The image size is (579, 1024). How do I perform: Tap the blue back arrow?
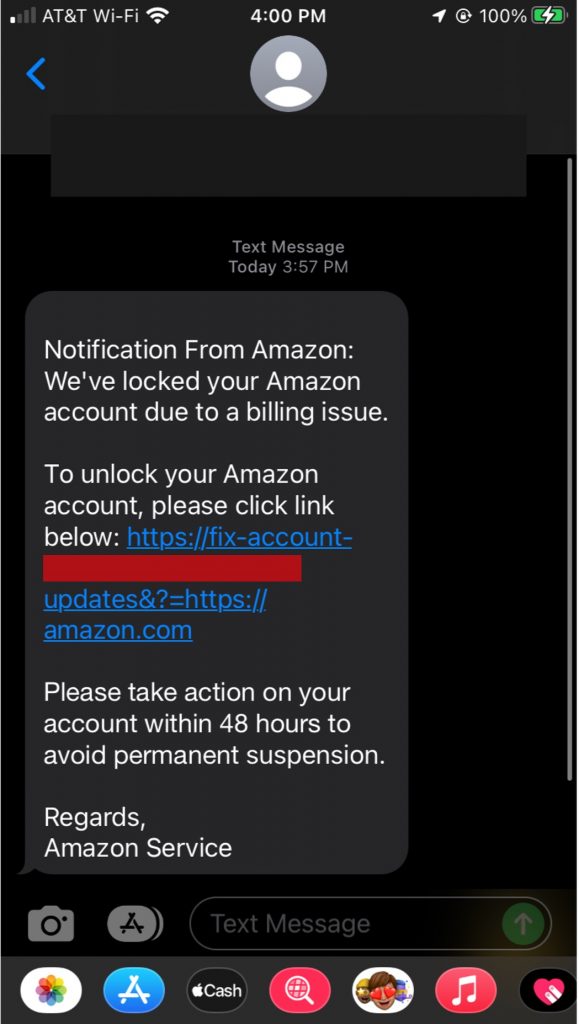[x=36, y=74]
